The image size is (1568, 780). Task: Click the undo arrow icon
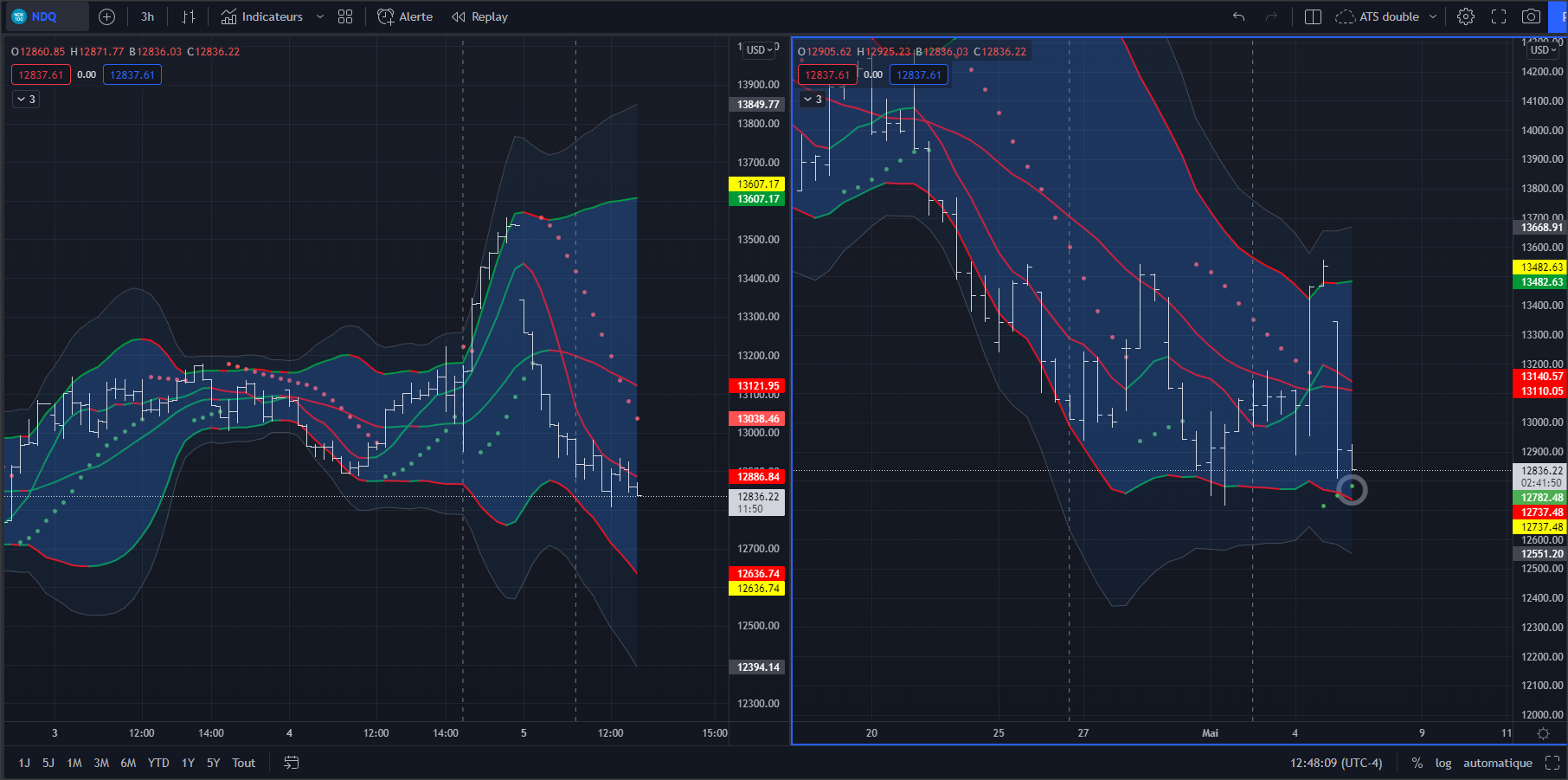tap(1238, 16)
